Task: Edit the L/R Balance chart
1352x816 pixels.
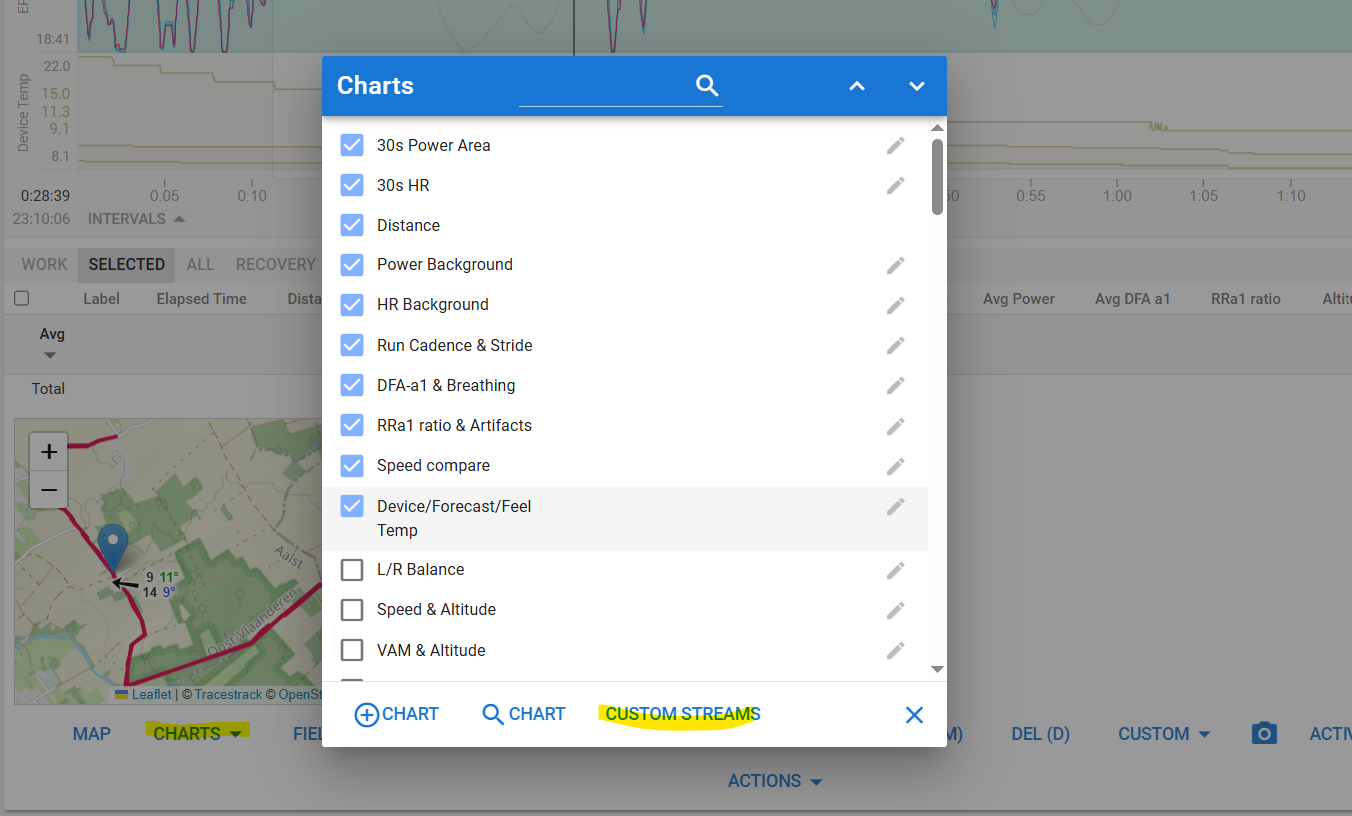Action: click(896, 570)
